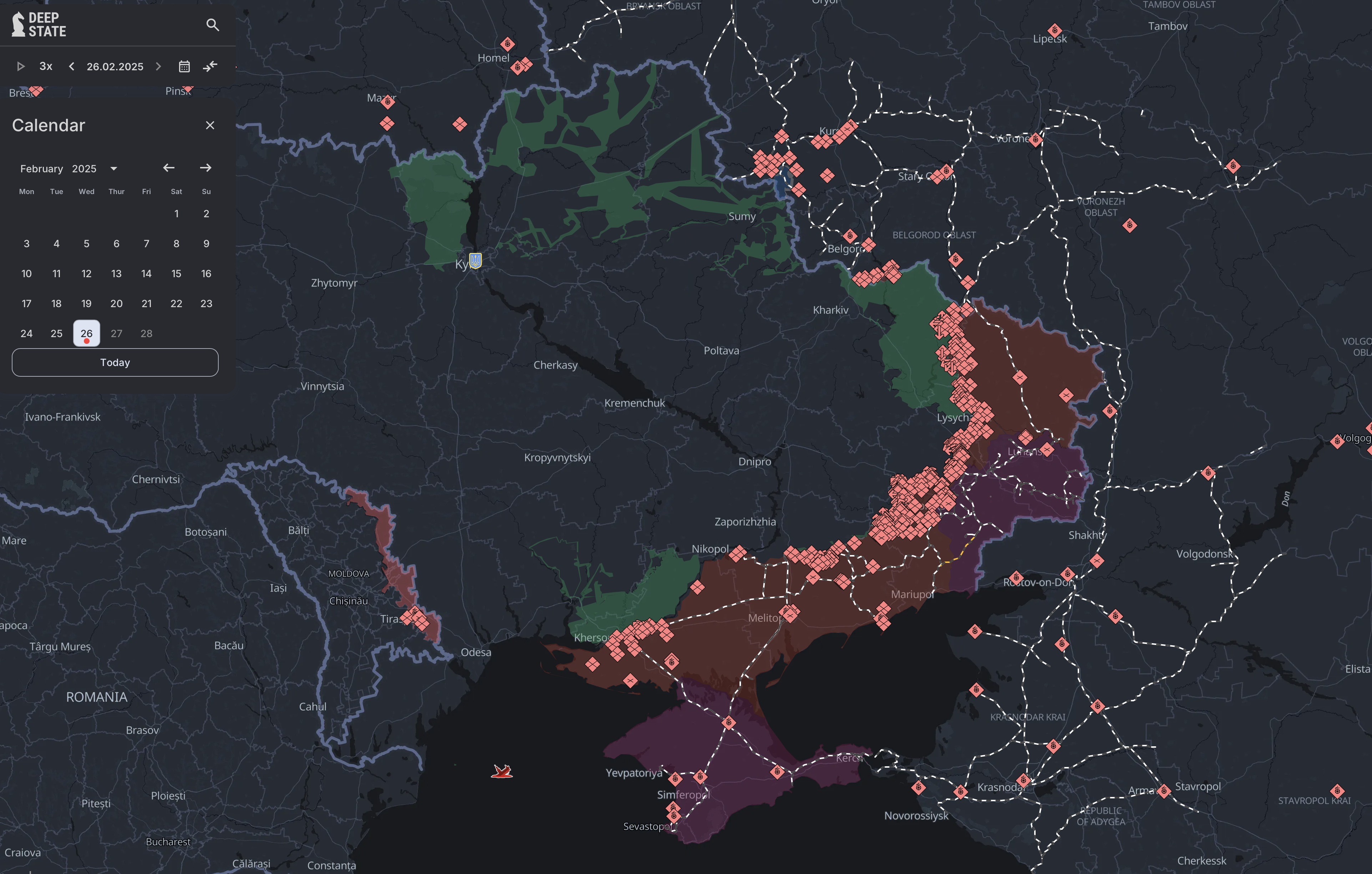Start timeline playback with play button
This screenshot has height=874, width=1372.
tap(21, 67)
